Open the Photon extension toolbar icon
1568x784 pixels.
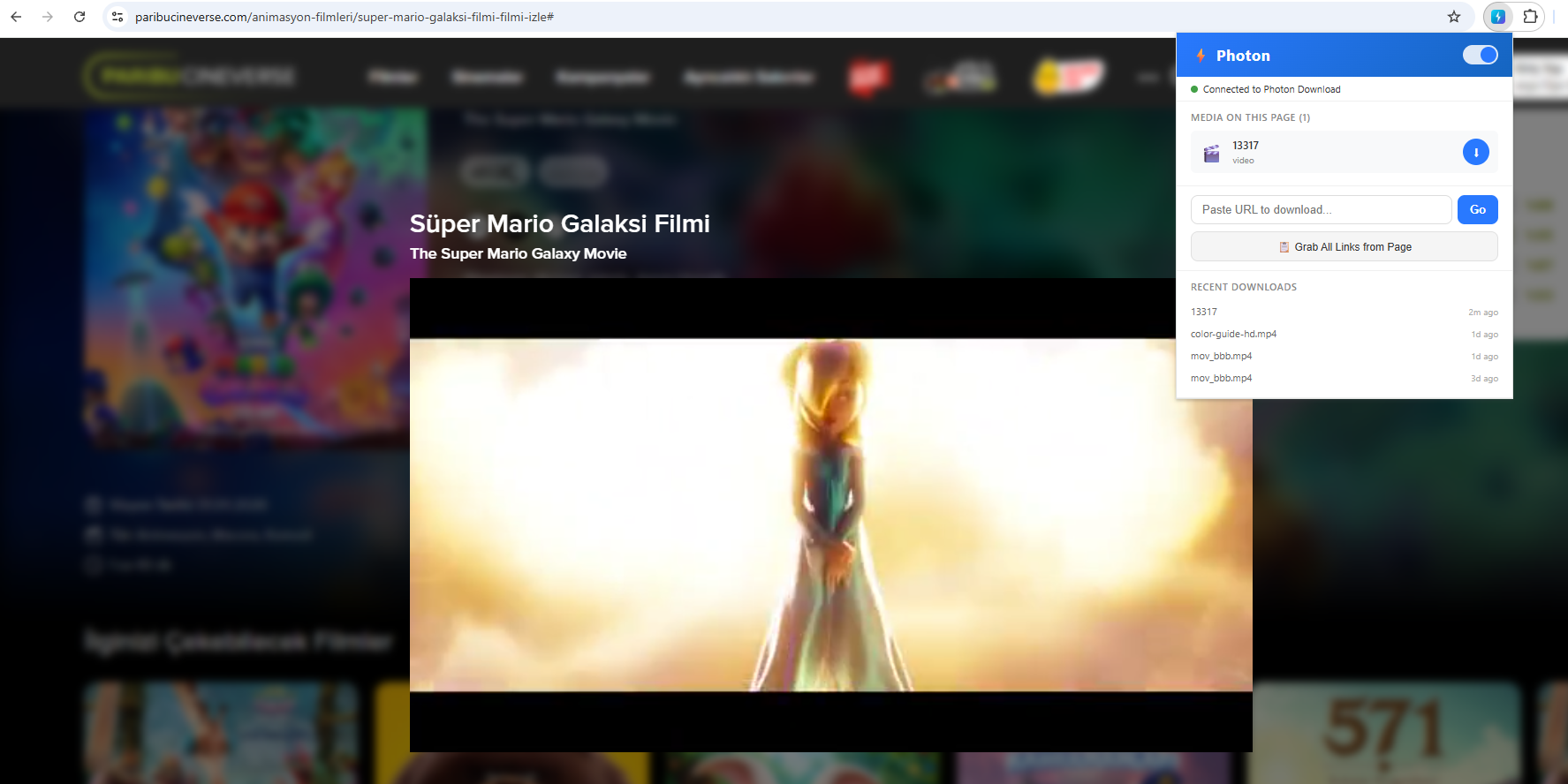1498,17
